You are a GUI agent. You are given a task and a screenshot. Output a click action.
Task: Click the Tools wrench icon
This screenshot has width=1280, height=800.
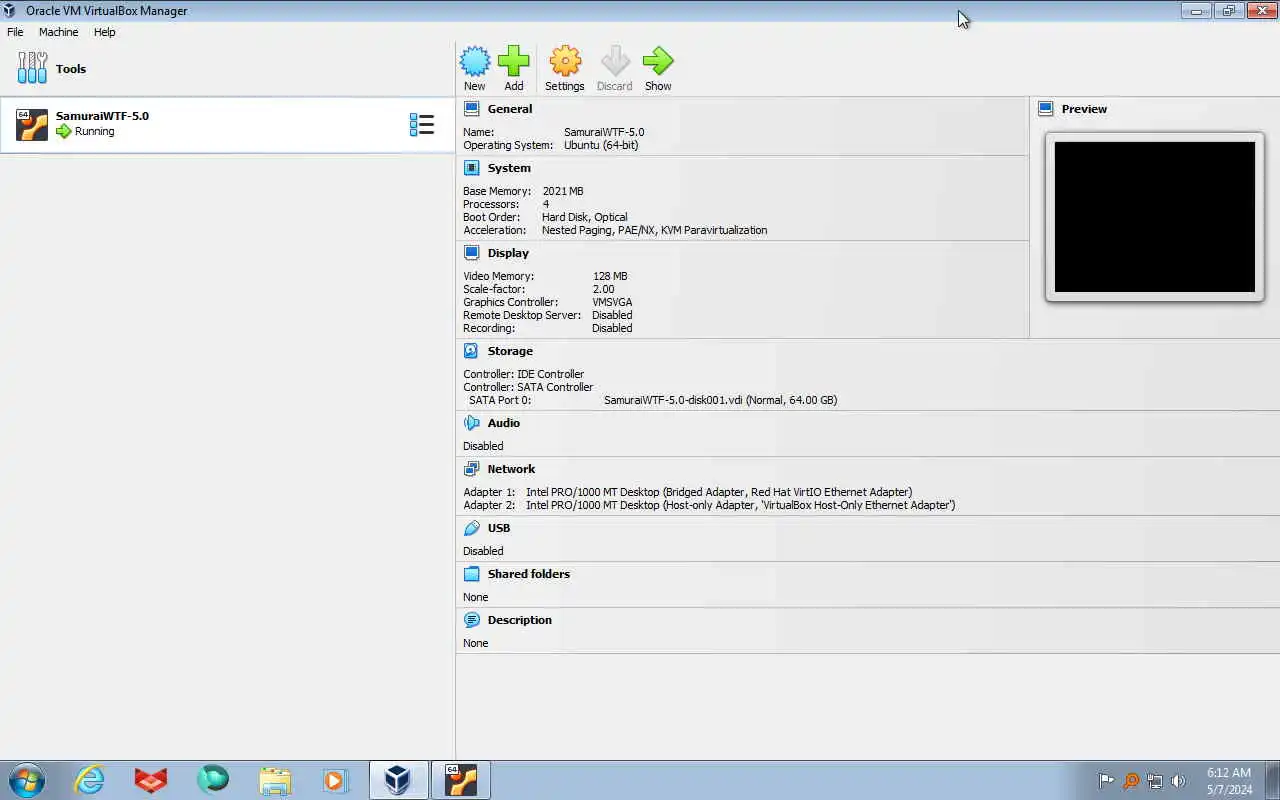[32, 68]
